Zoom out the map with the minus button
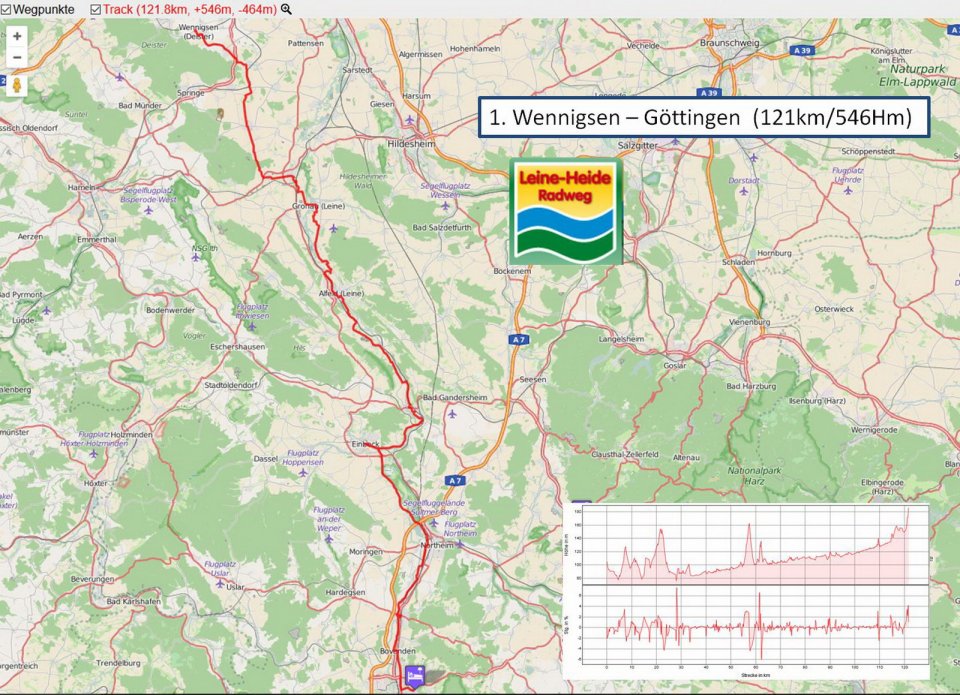The height and width of the screenshot is (695, 960). click(17, 58)
